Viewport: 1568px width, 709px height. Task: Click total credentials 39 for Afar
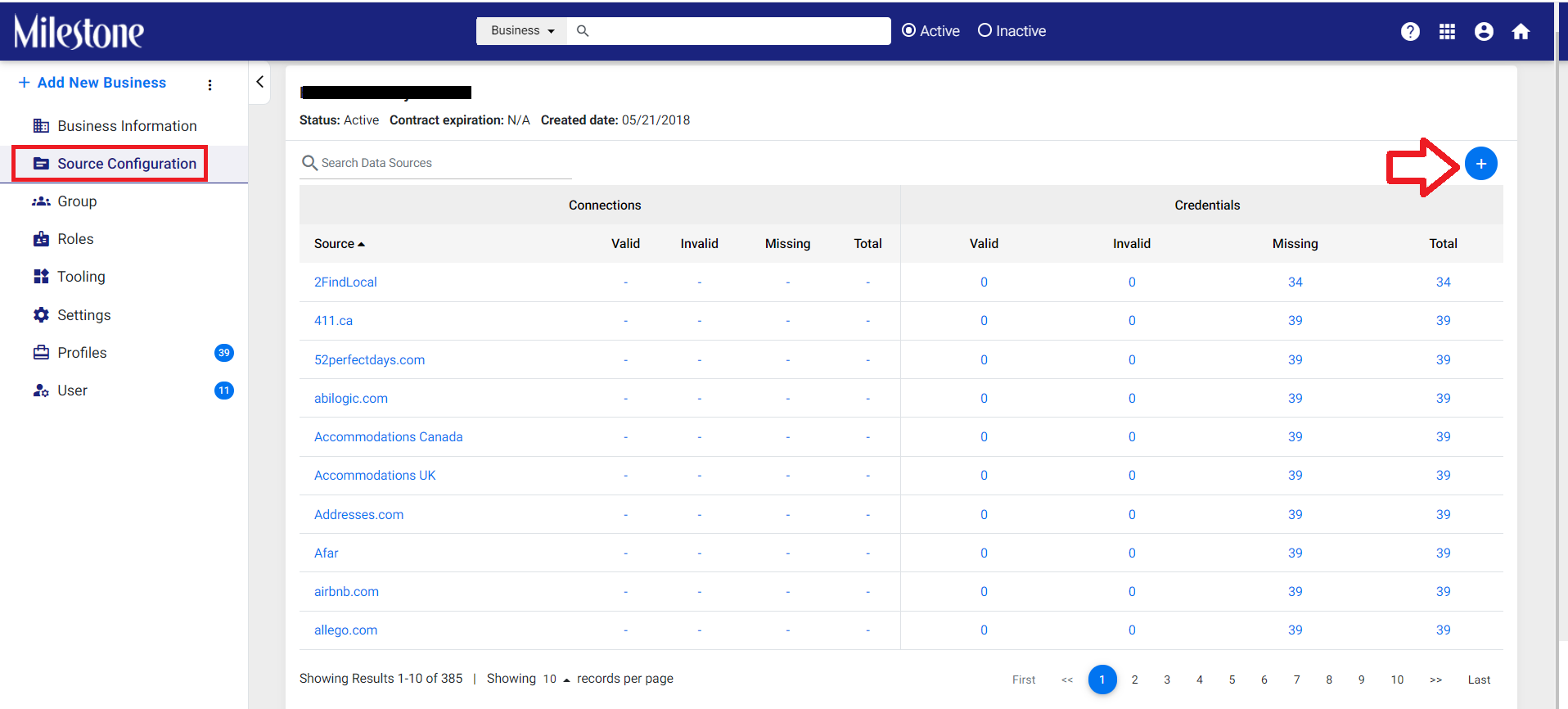[1443, 553]
